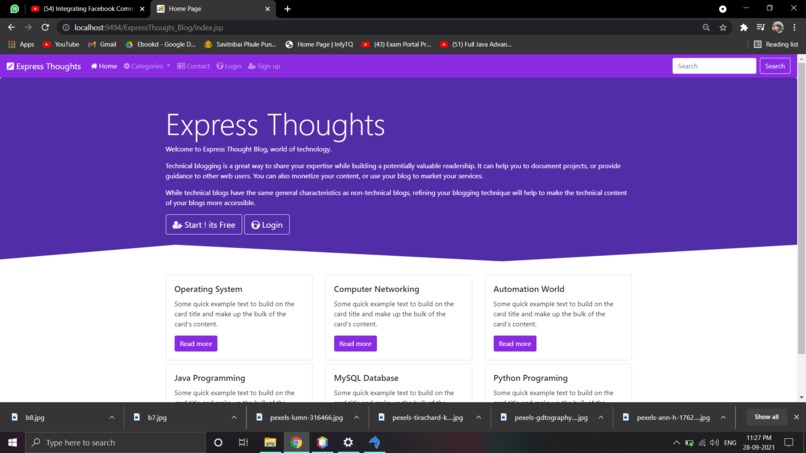Read more on Computer Networking card
The height and width of the screenshot is (453, 806).
coord(355,343)
